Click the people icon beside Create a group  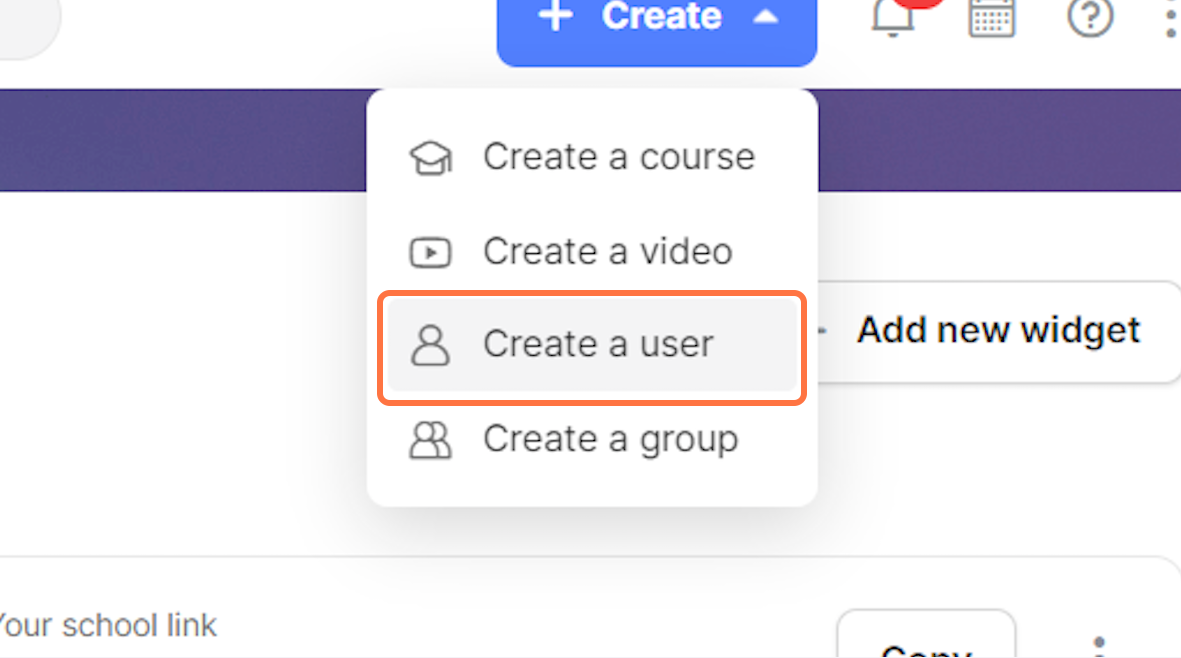(x=430, y=440)
